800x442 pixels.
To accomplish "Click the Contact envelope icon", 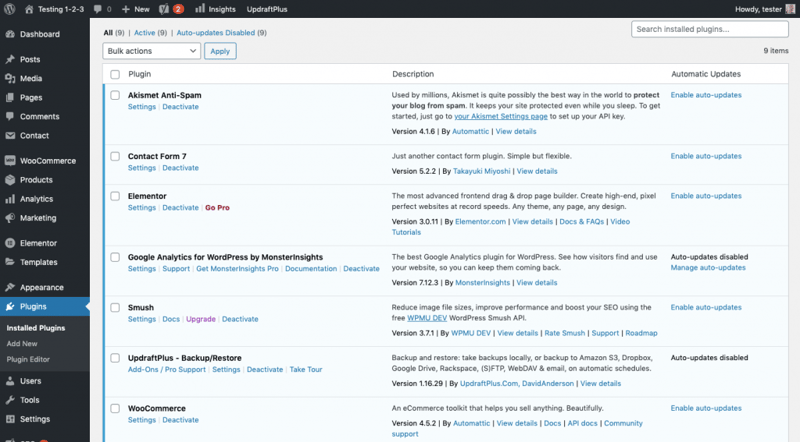I will click(x=10, y=135).
